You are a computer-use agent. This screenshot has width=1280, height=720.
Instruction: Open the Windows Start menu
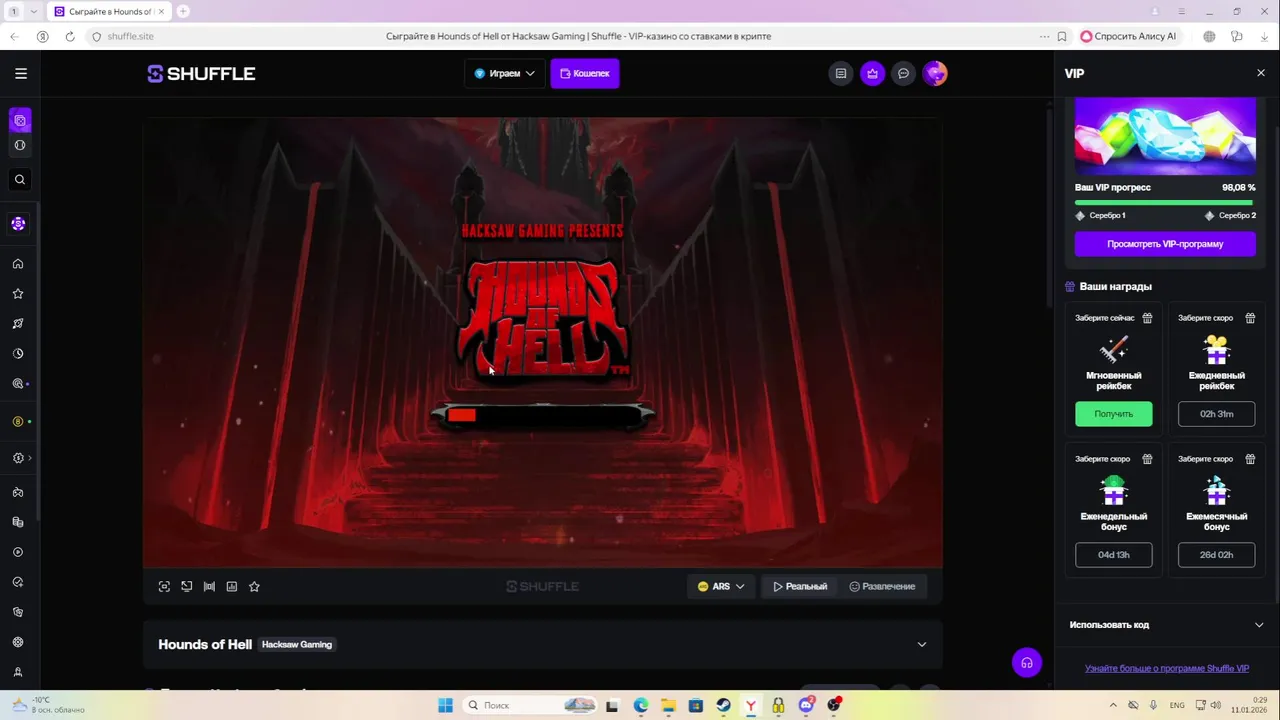click(446, 705)
